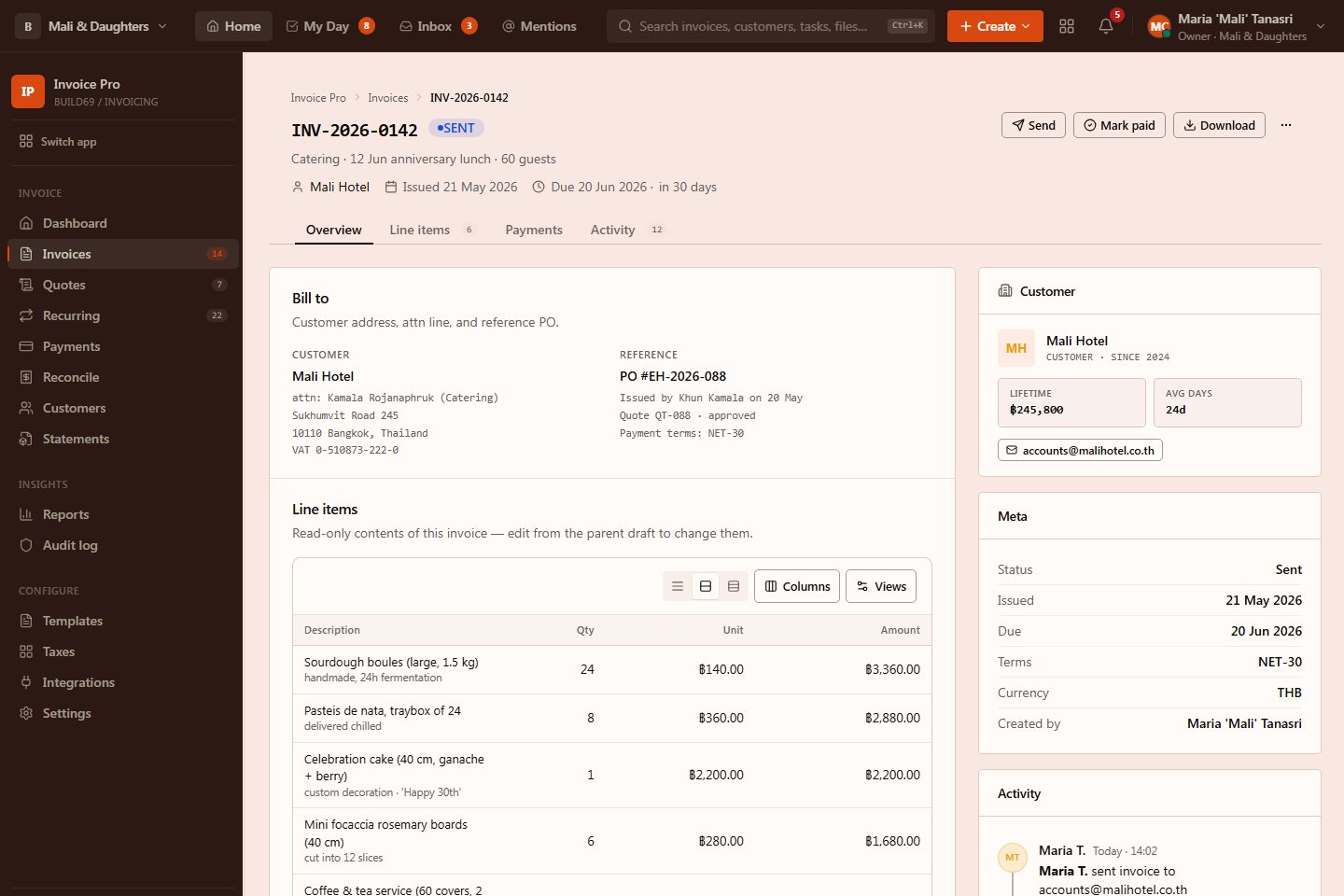Screen dimensions: 1344x896
Task: Expand the user account menu chevron
Action: 1321,26
